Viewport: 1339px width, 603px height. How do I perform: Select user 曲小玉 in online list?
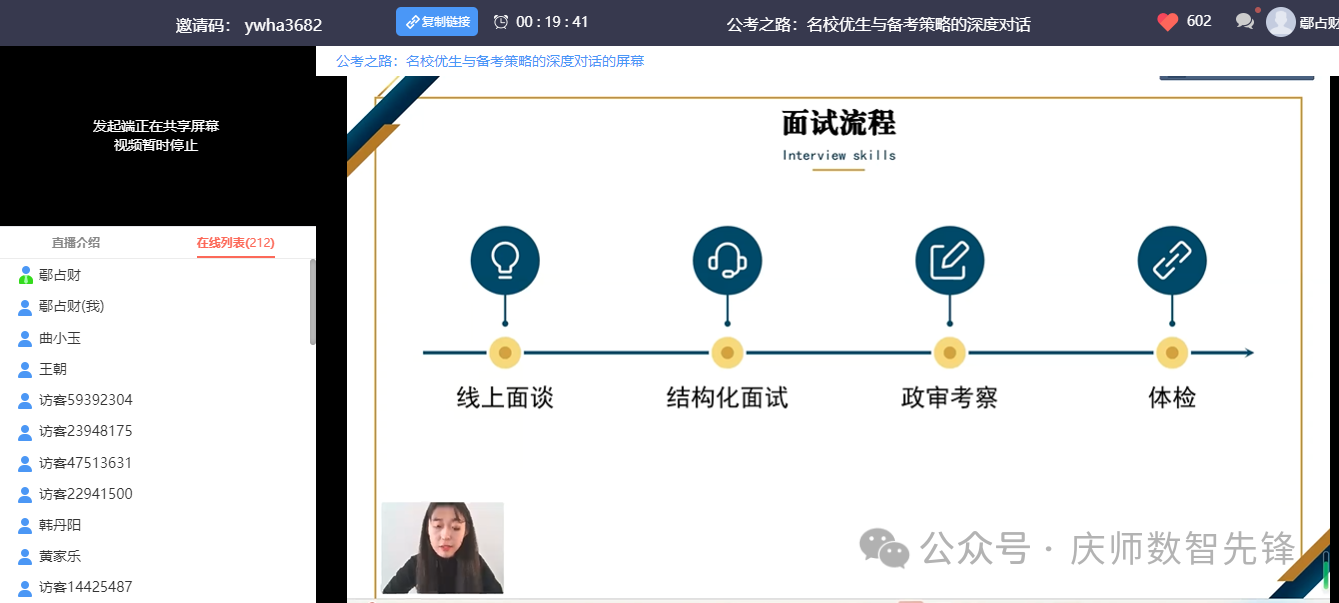pos(60,338)
